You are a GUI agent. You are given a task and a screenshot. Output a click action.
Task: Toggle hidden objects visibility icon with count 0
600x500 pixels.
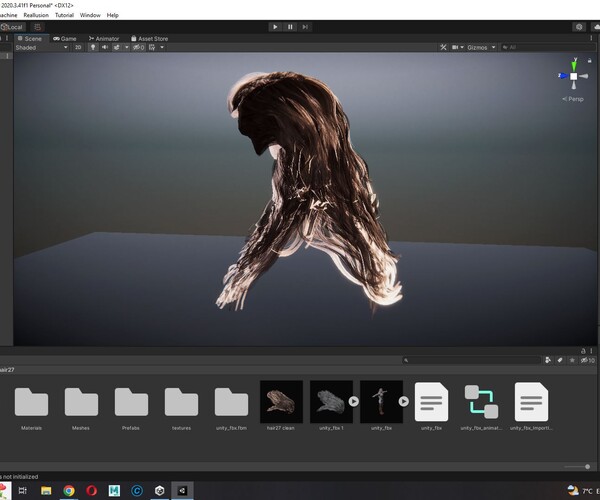(139, 47)
